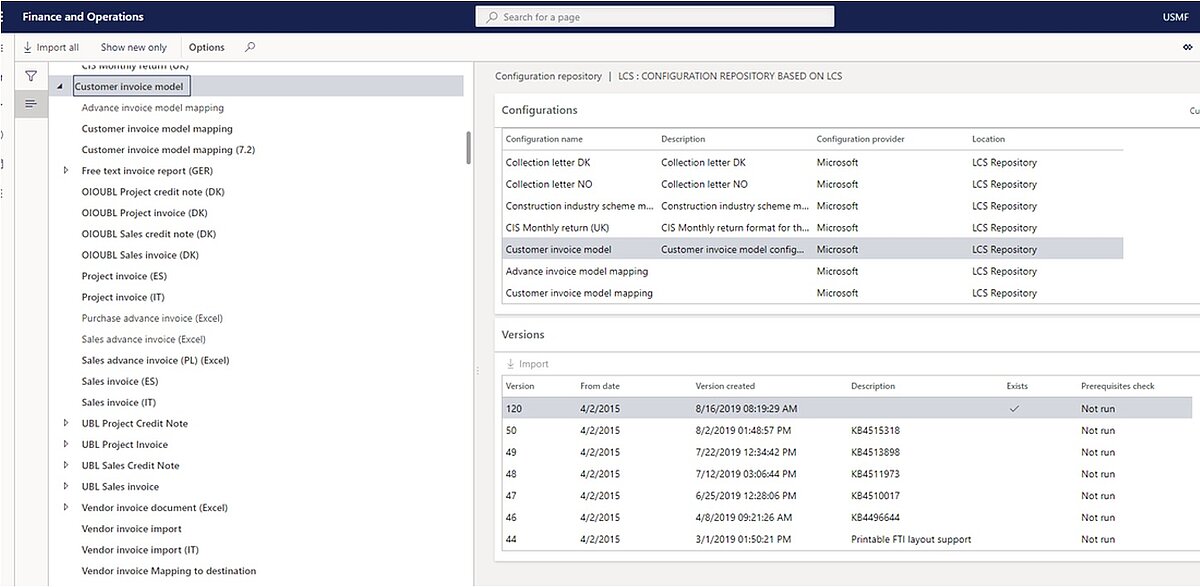Click Import button under Versions
Screen dimensions: 1200x587
(527, 364)
